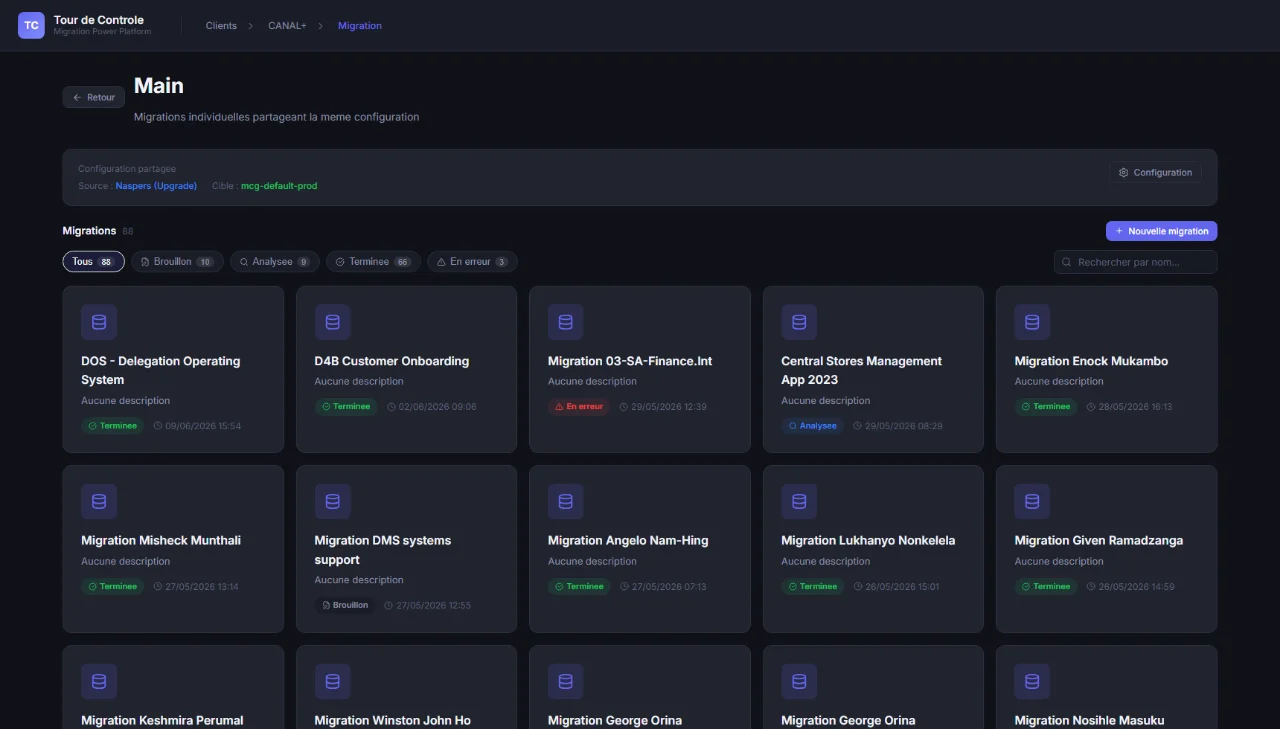1280x729 pixels.
Task: Click date 26/05/2026 14:59
Action: 1130,587
